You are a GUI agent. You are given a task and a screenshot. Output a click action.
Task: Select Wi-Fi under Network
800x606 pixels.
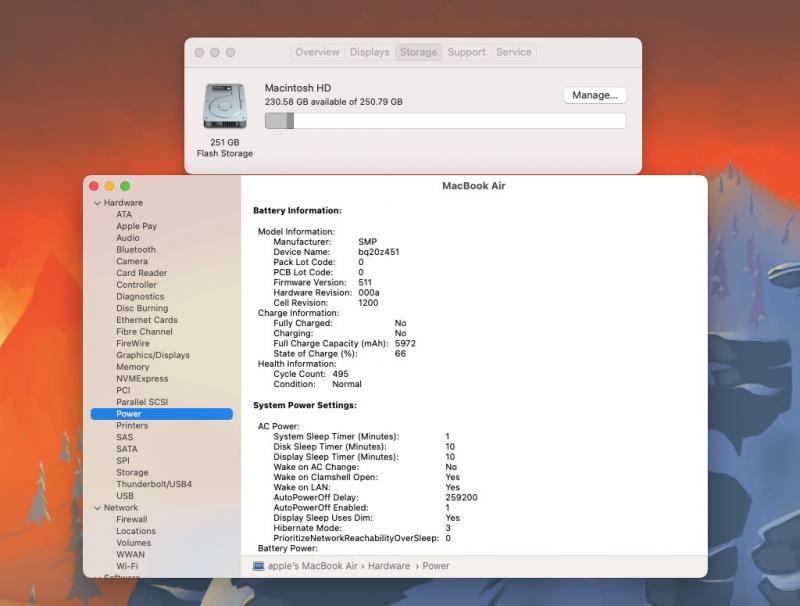(x=127, y=566)
